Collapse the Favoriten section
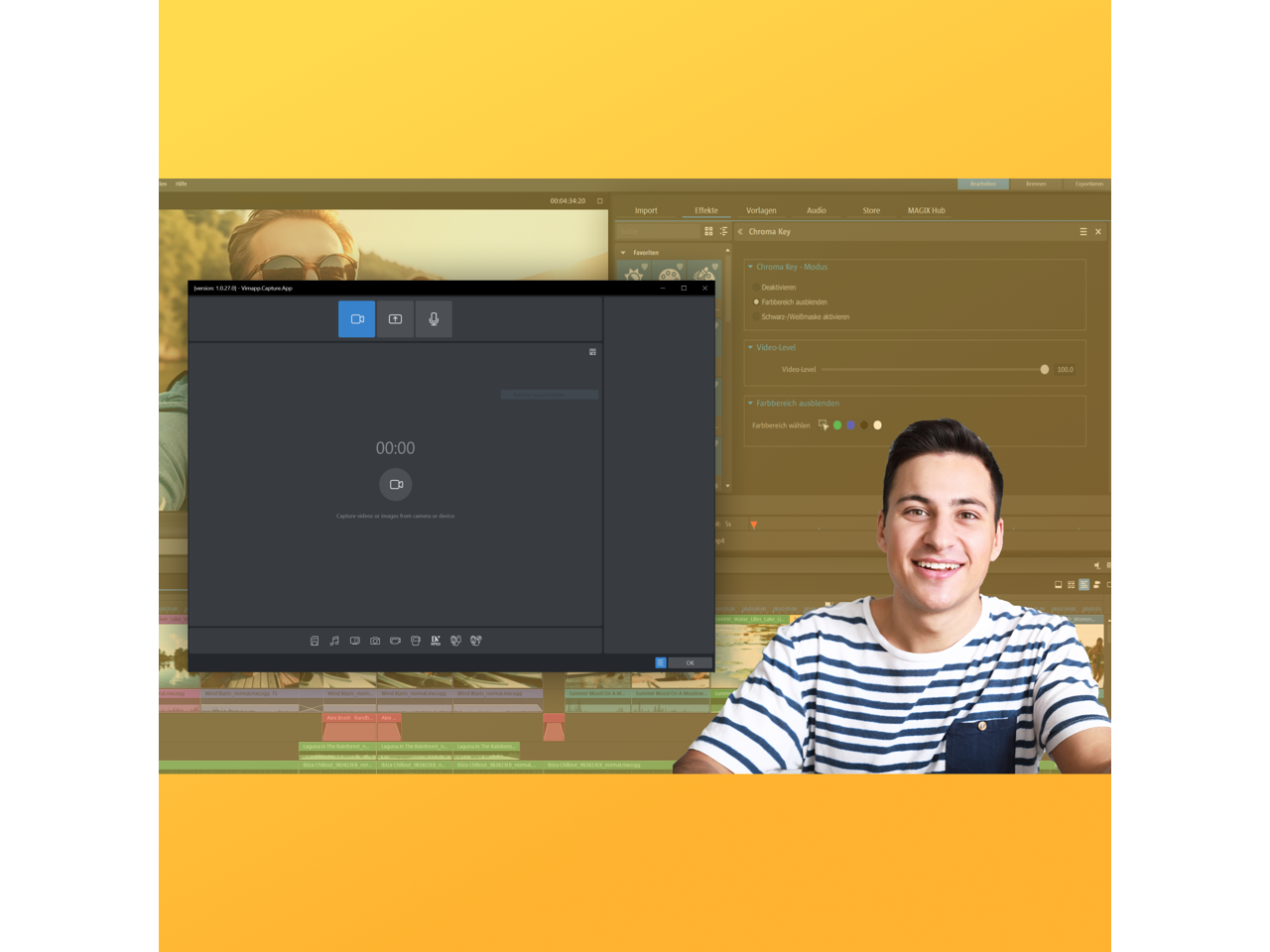The height and width of the screenshot is (952, 1270). [x=623, y=253]
